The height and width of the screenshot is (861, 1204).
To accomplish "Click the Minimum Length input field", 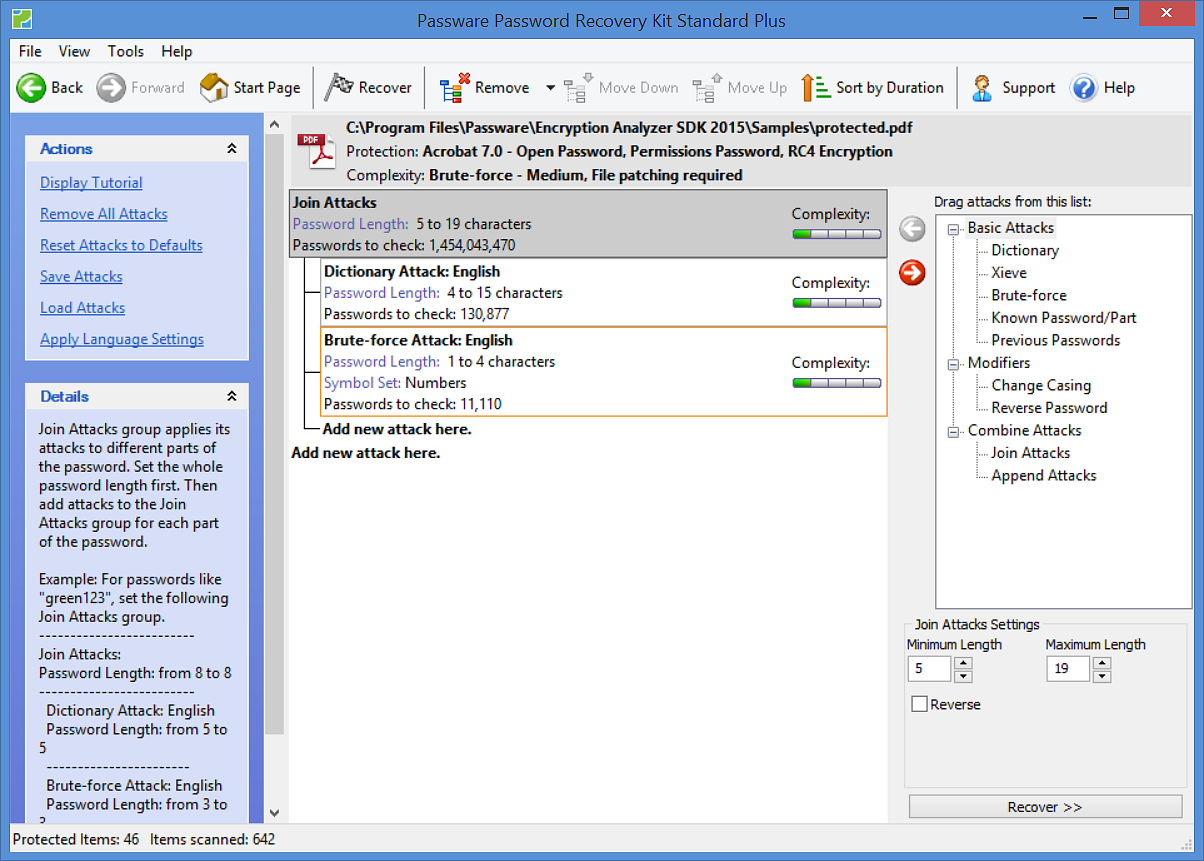I will coord(930,669).
